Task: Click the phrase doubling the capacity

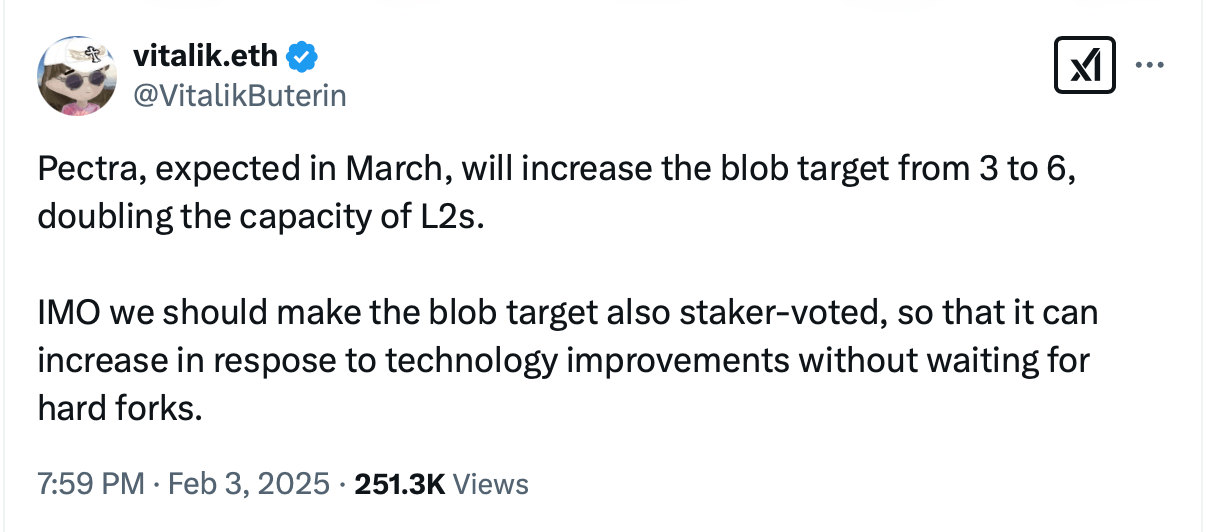Action: (x=170, y=215)
